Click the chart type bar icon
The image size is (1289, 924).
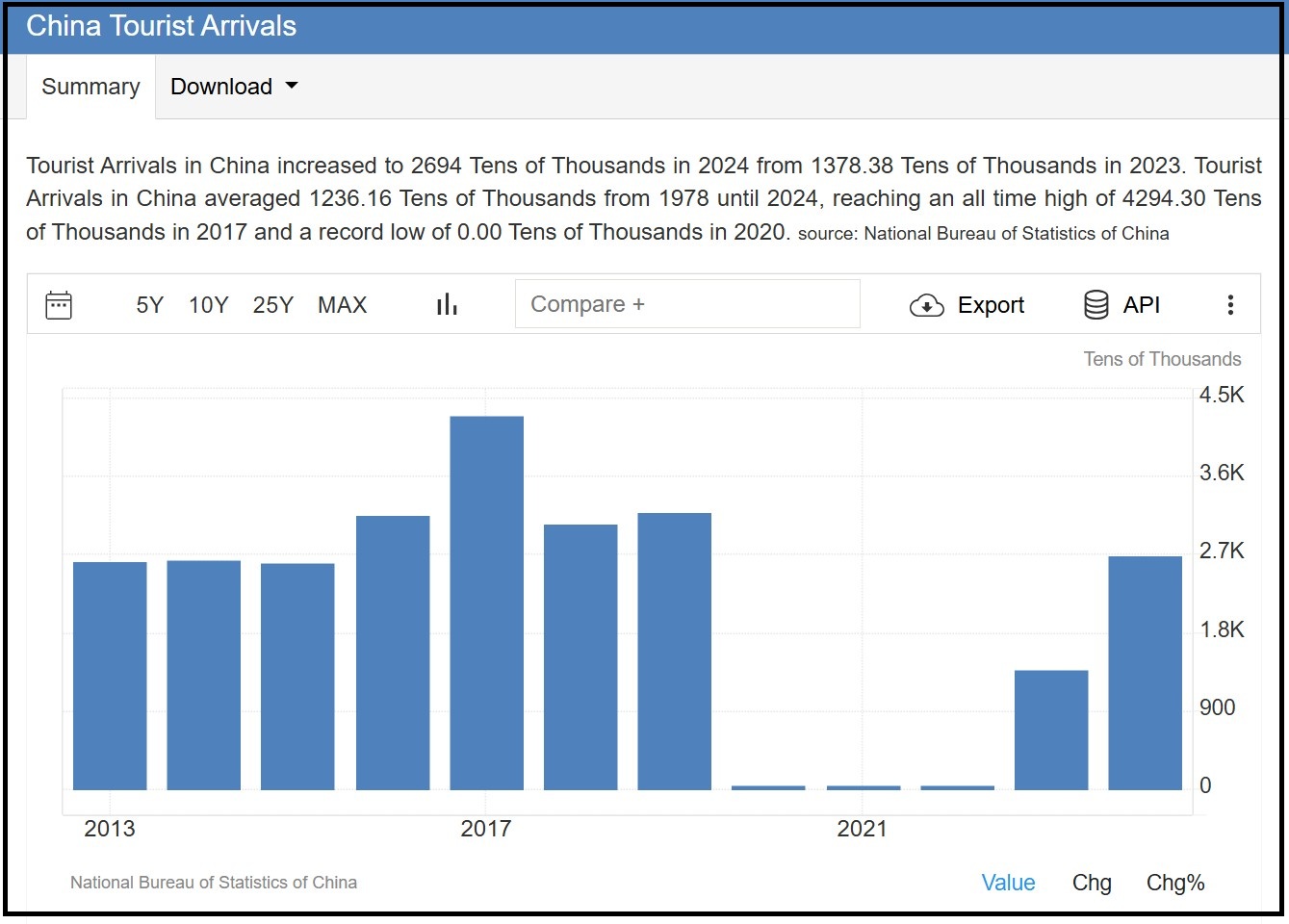click(447, 303)
